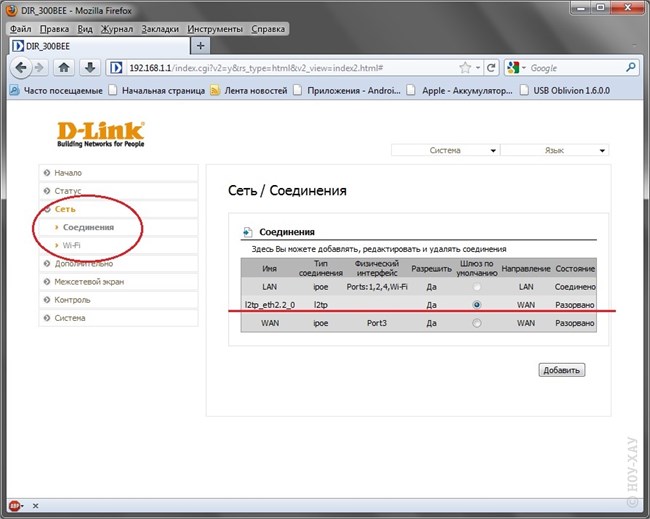Bookmark page with the star icon
The width and height of the screenshot is (650, 519).
pos(465,68)
